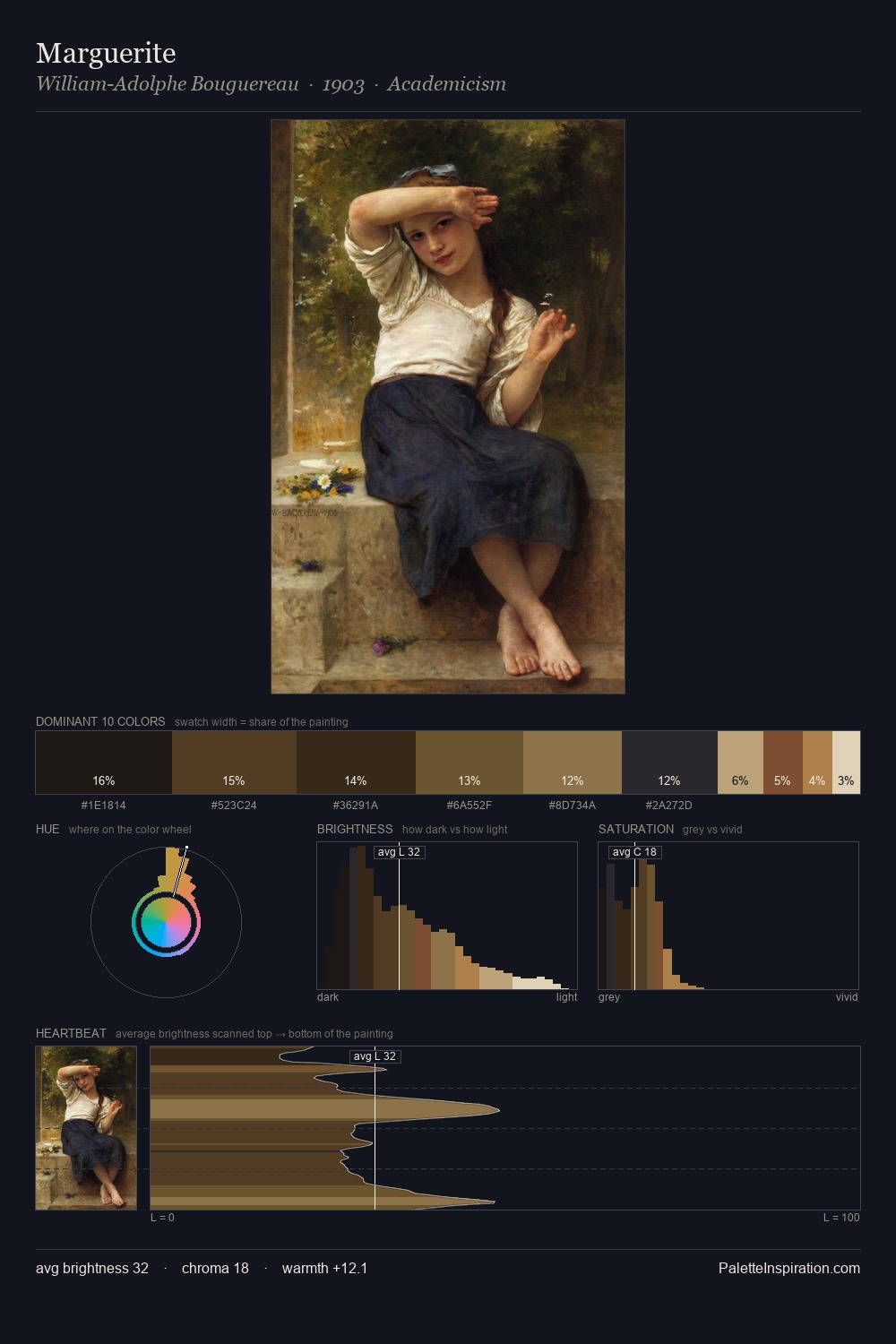Image resolution: width=896 pixels, height=1344 pixels.
Task: Choose the 12% dark slate swatch #2A272D
Action: [x=669, y=762]
